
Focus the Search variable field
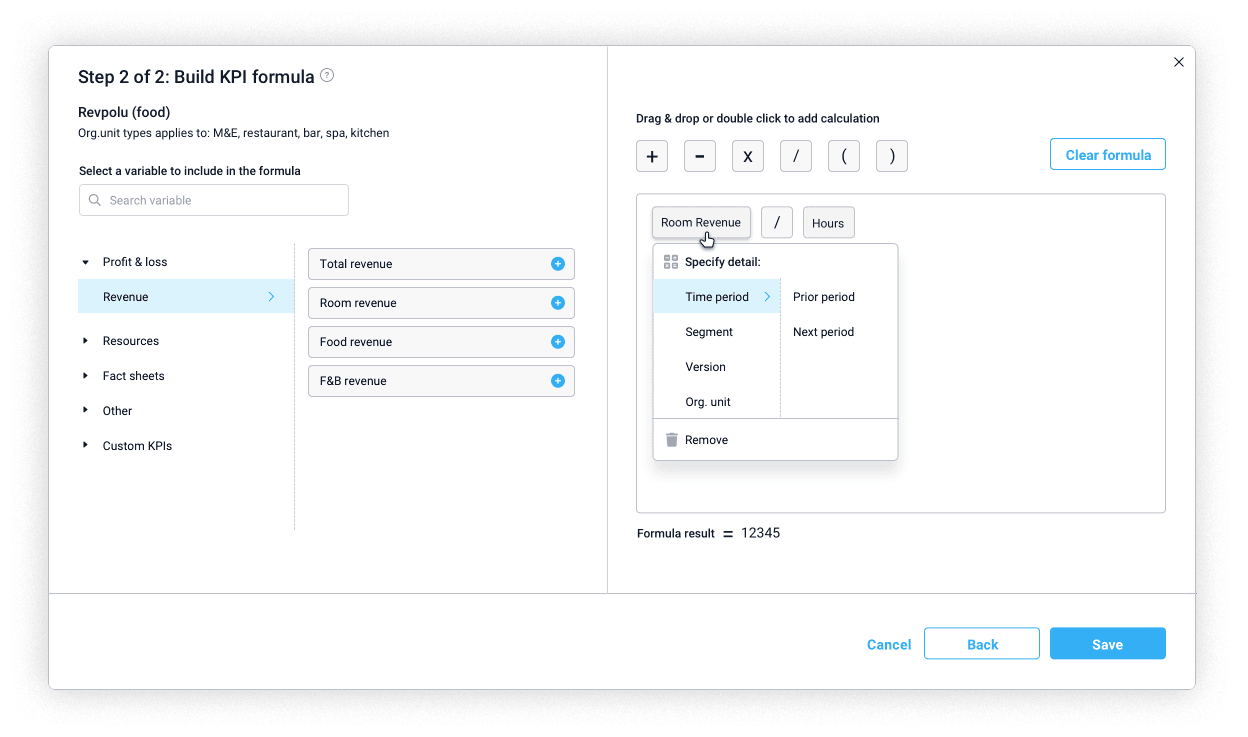pyautogui.click(x=214, y=200)
